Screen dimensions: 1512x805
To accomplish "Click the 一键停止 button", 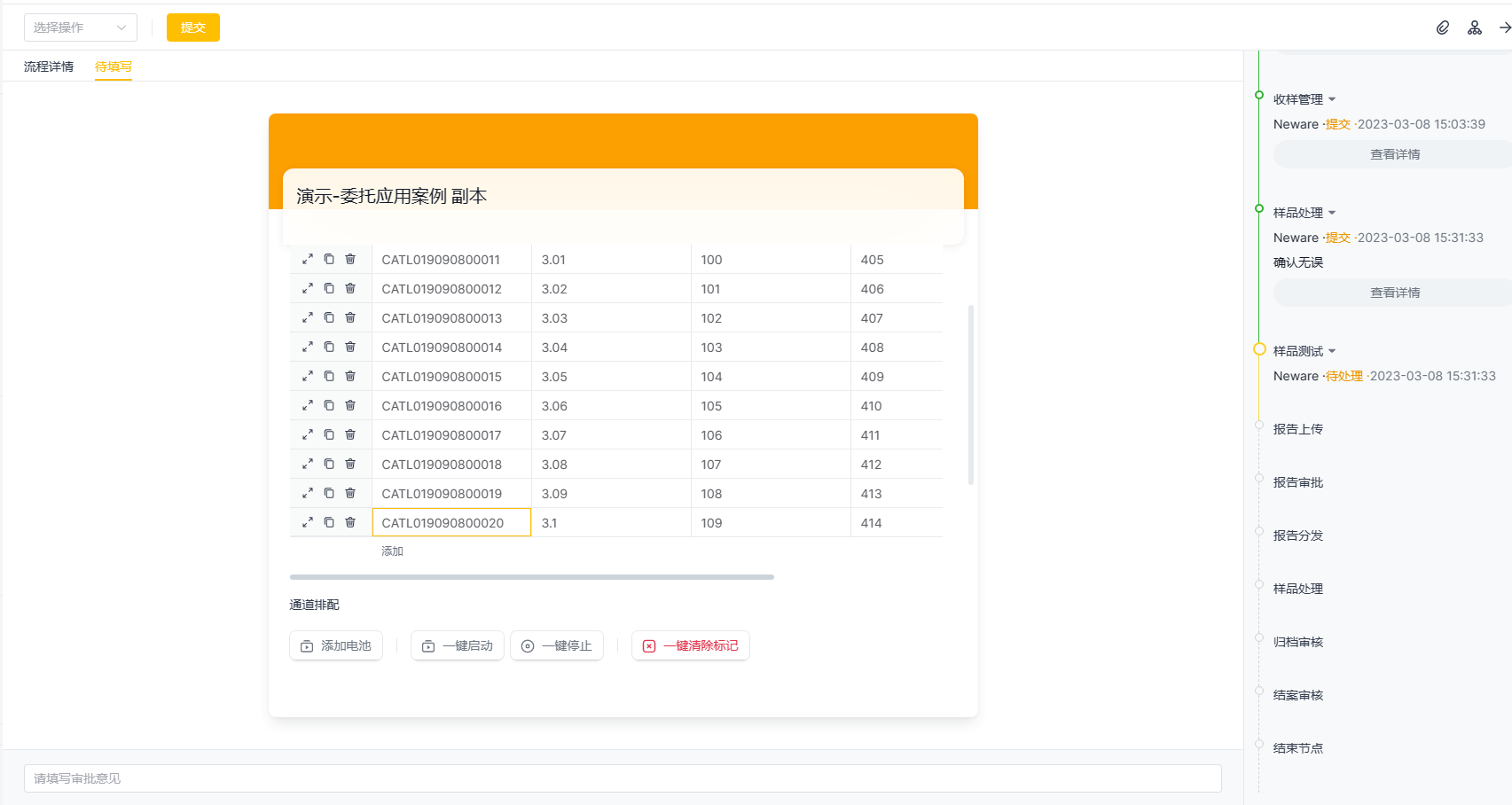I will tap(557, 645).
